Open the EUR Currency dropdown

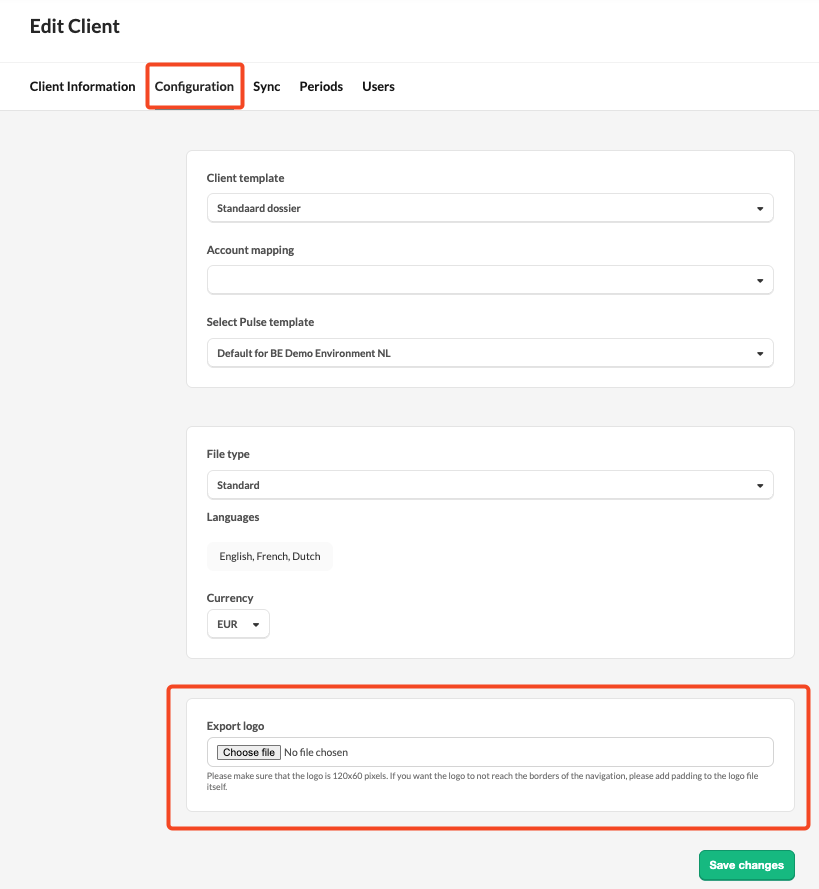tap(238, 624)
